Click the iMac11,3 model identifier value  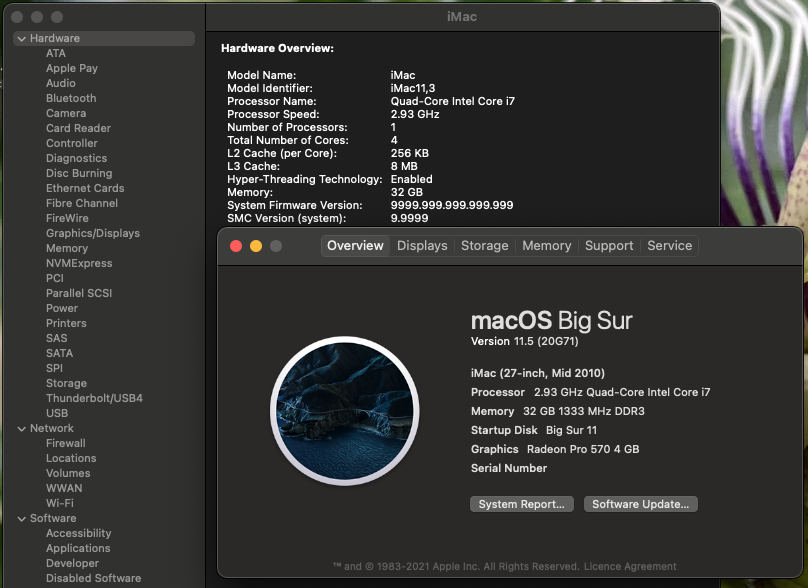[x=413, y=89]
